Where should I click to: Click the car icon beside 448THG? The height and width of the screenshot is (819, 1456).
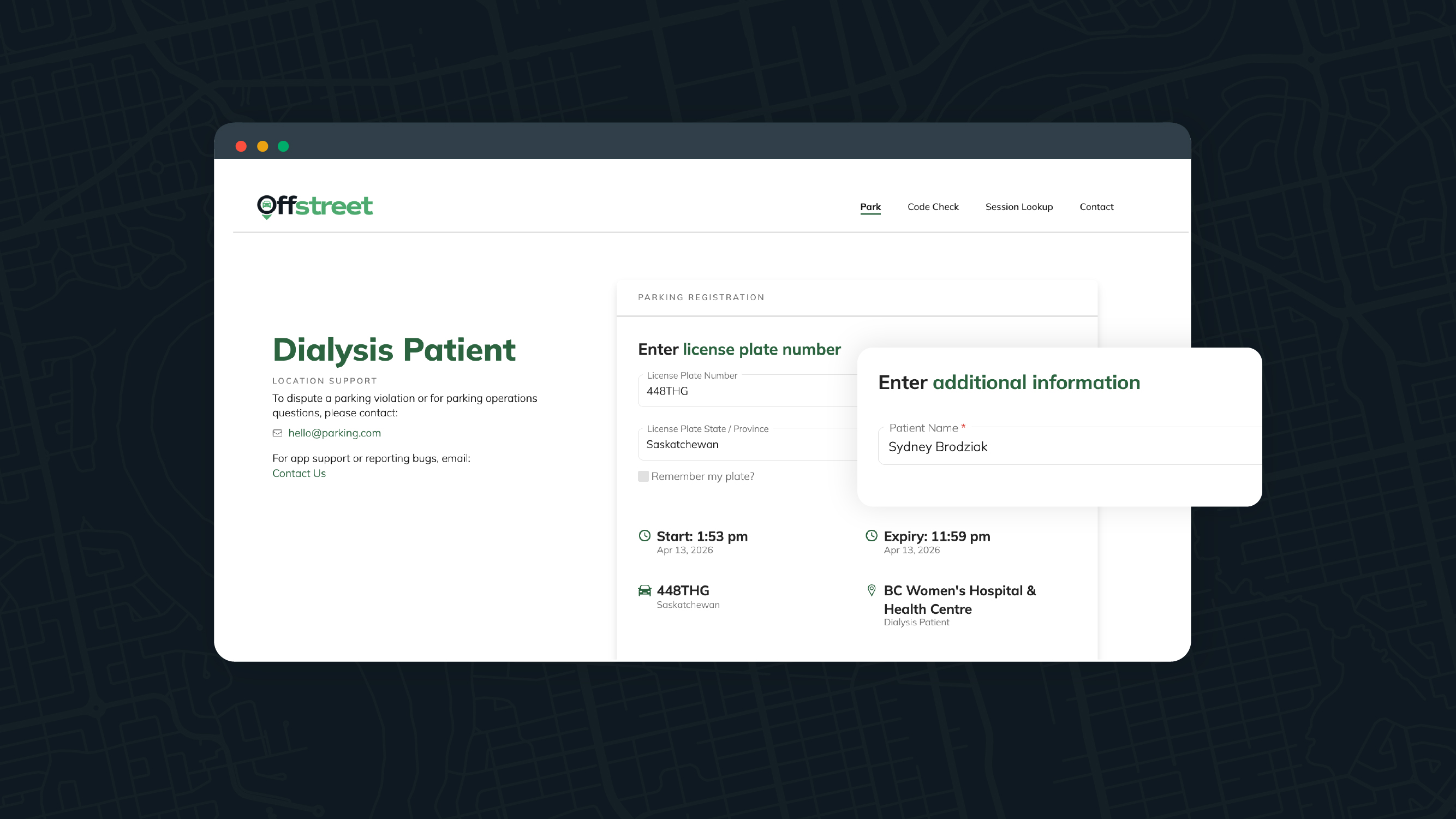(645, 591)
